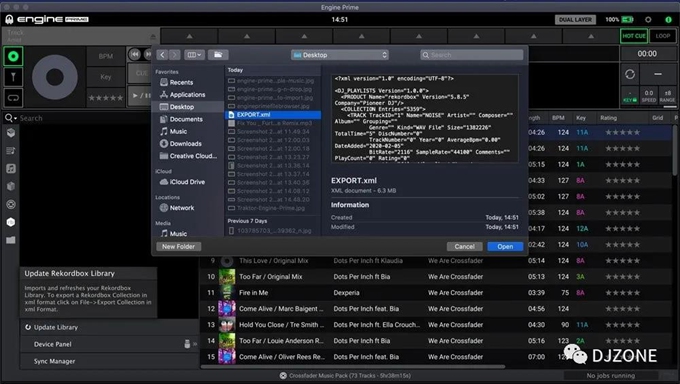Sort tracks by Rating column
Viewport: 680px width, 384px height.
[x=608, y=118]
